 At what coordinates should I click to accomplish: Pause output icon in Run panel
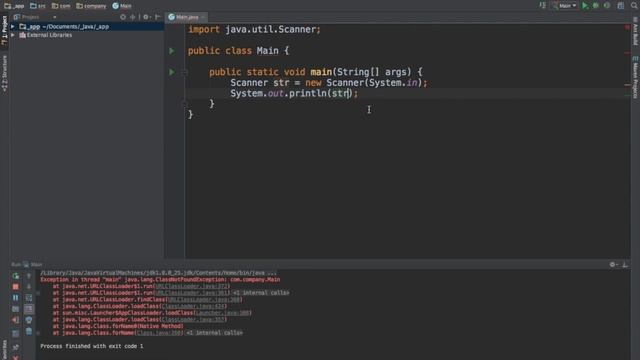tap(16, 298)
